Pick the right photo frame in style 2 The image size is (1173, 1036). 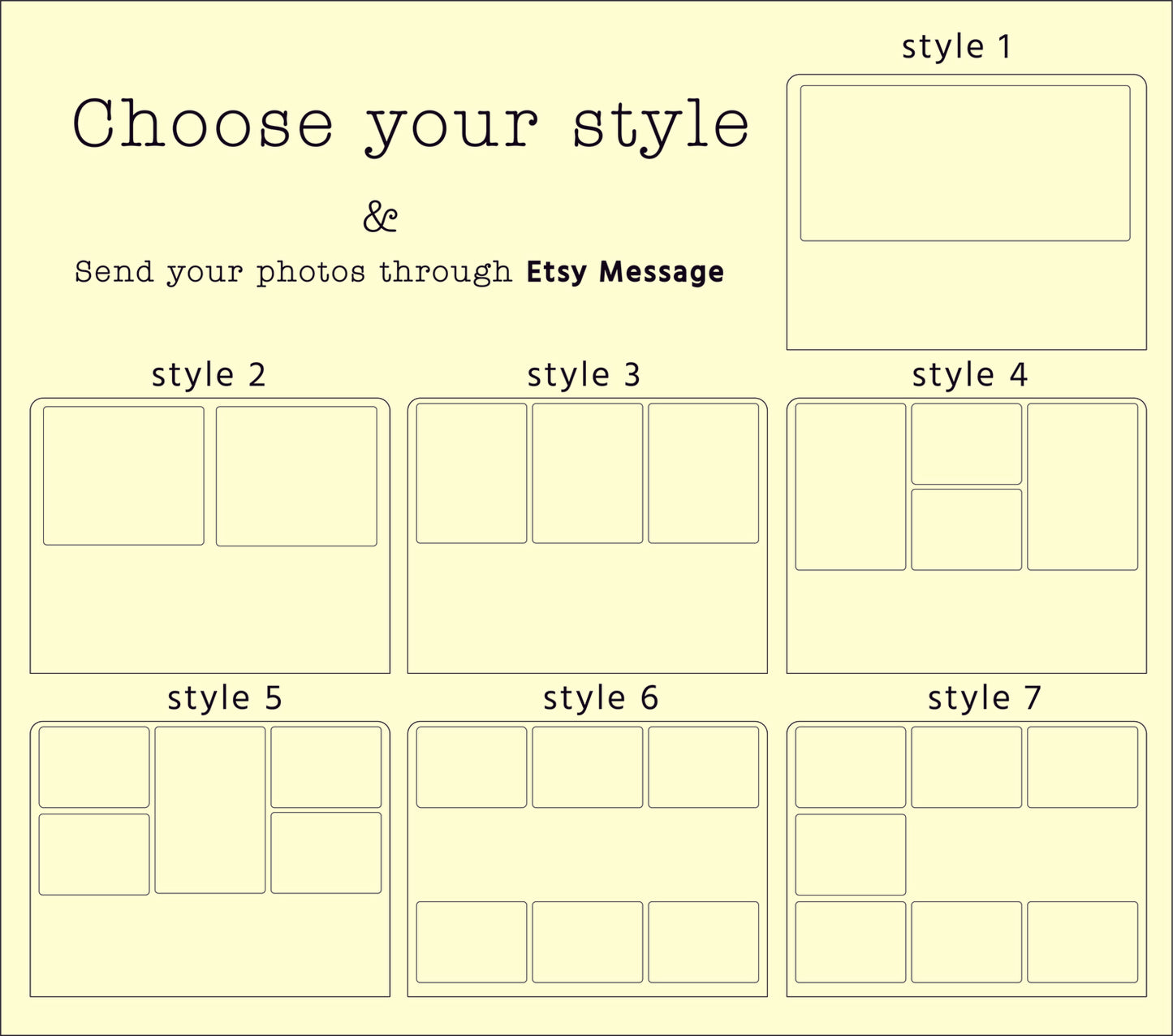(x=296, y=476)
